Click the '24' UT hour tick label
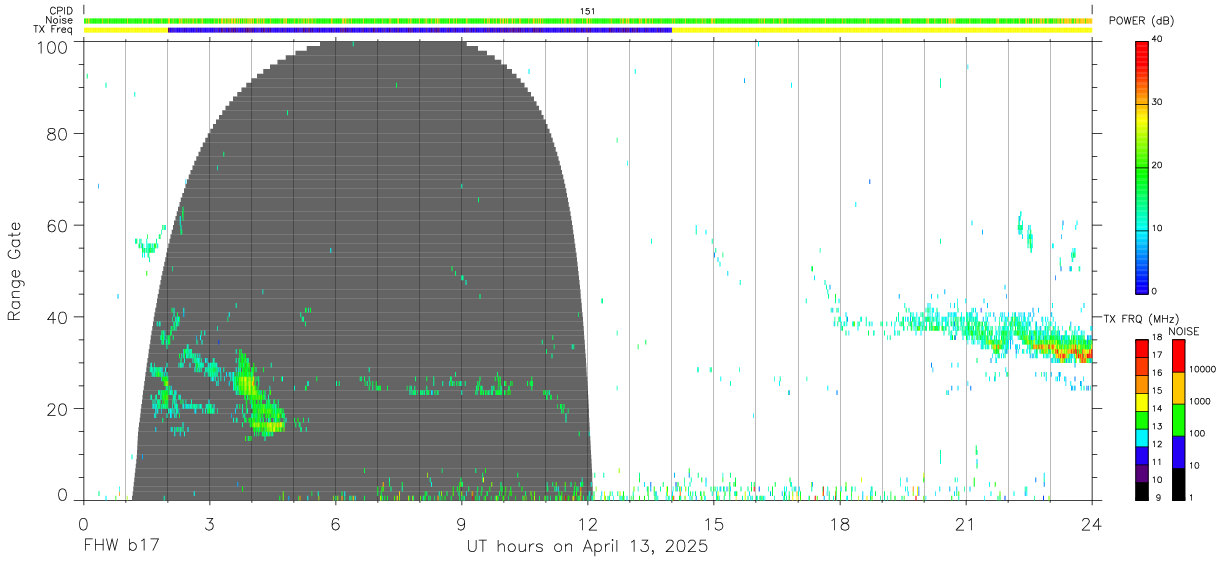This screenshot has width=1228, height=567. coord(1092,523)
